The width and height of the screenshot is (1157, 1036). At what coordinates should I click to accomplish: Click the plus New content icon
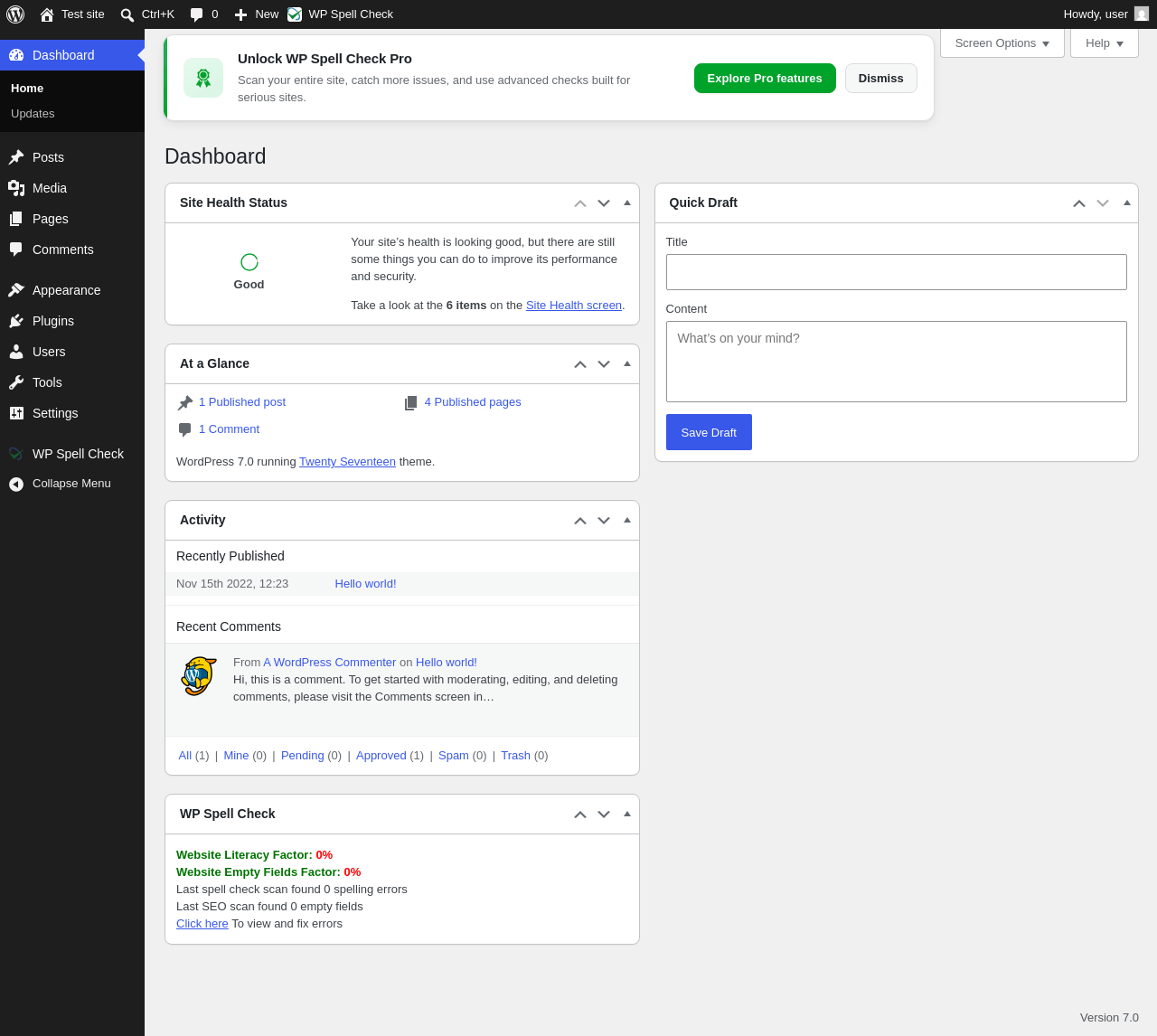240,14
